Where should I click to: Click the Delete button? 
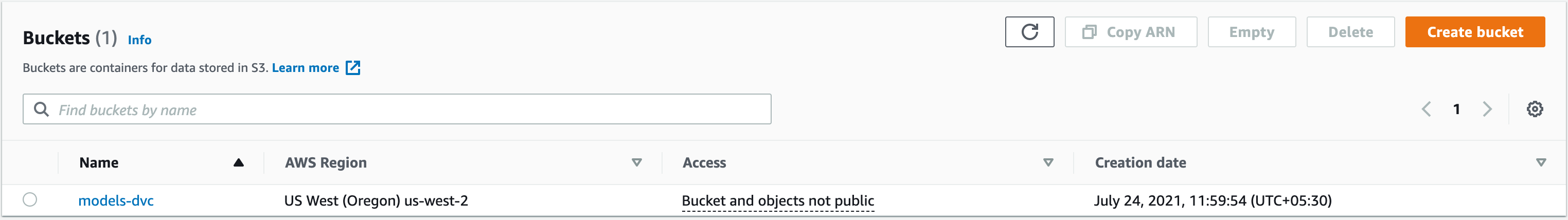(1350, 32)
